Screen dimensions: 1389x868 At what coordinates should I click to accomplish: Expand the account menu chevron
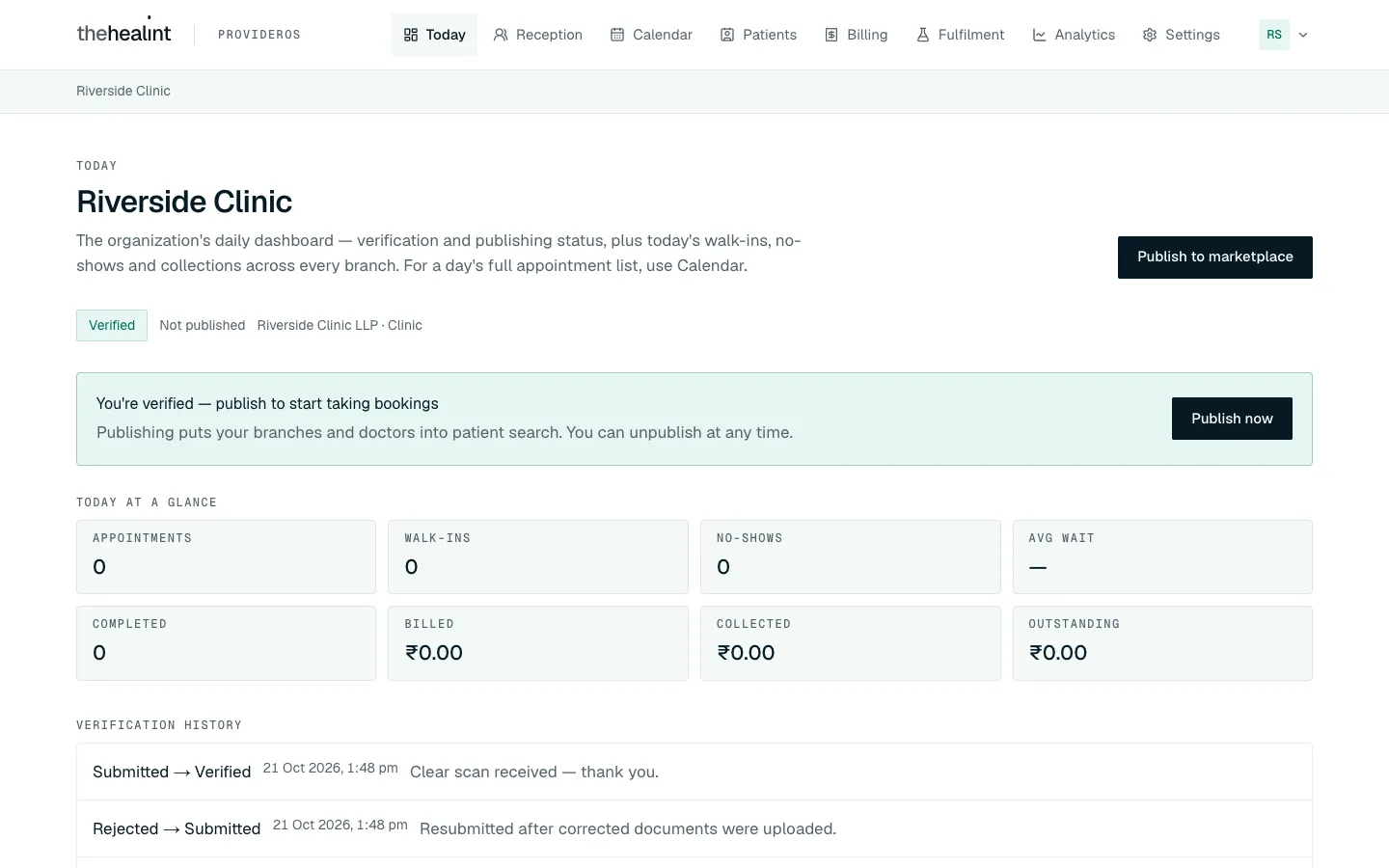pyautogui.click(x=1303, y=35)
